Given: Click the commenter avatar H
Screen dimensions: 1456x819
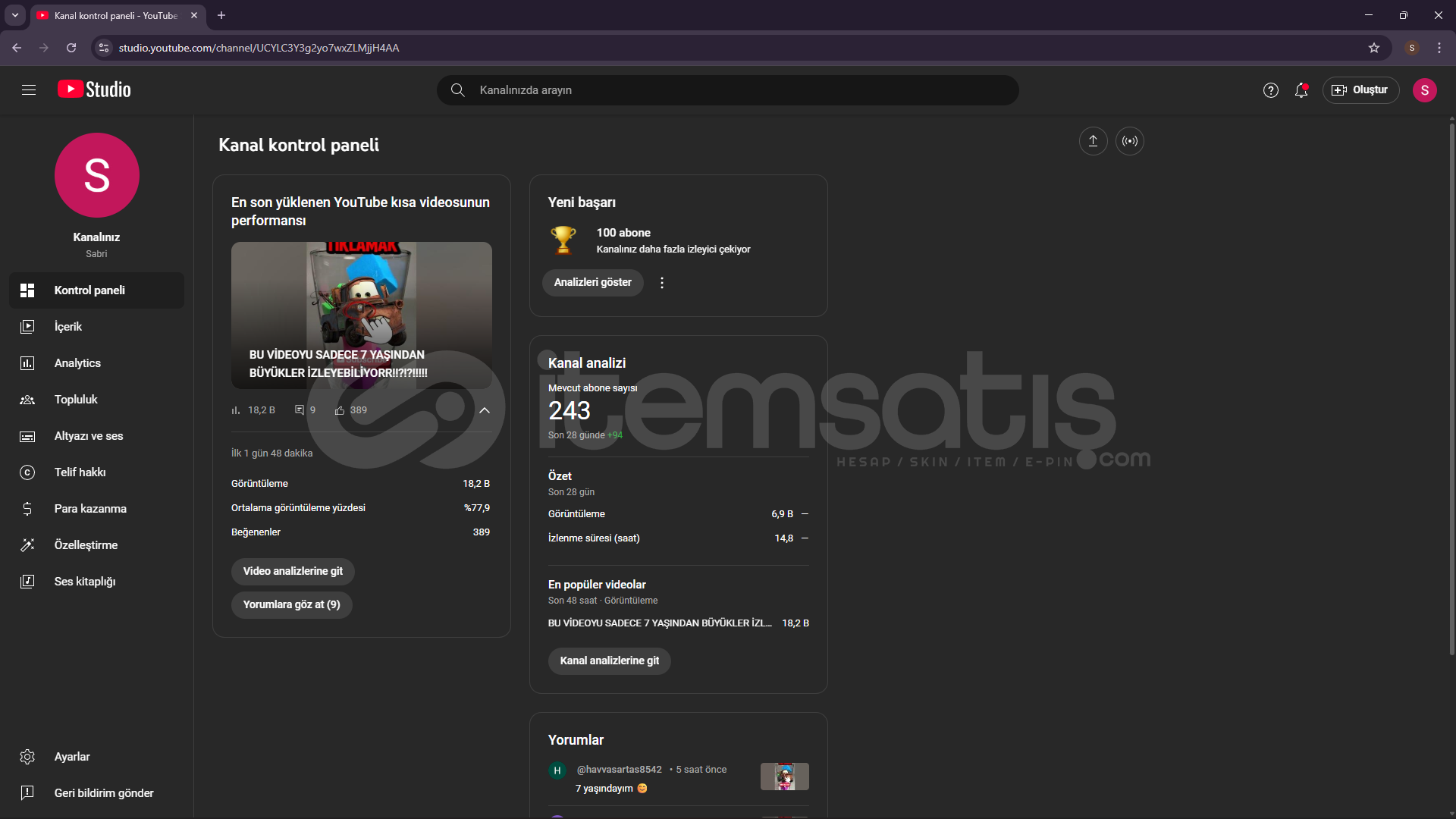Looking at the screenshot, I should tap(557, 770).
